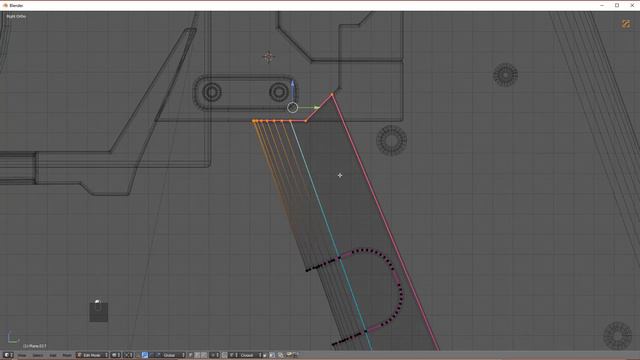Viewport: 640px width, 360px height.
Task: Click the orange region toggle icon top-right
Action: click(626, 24)
